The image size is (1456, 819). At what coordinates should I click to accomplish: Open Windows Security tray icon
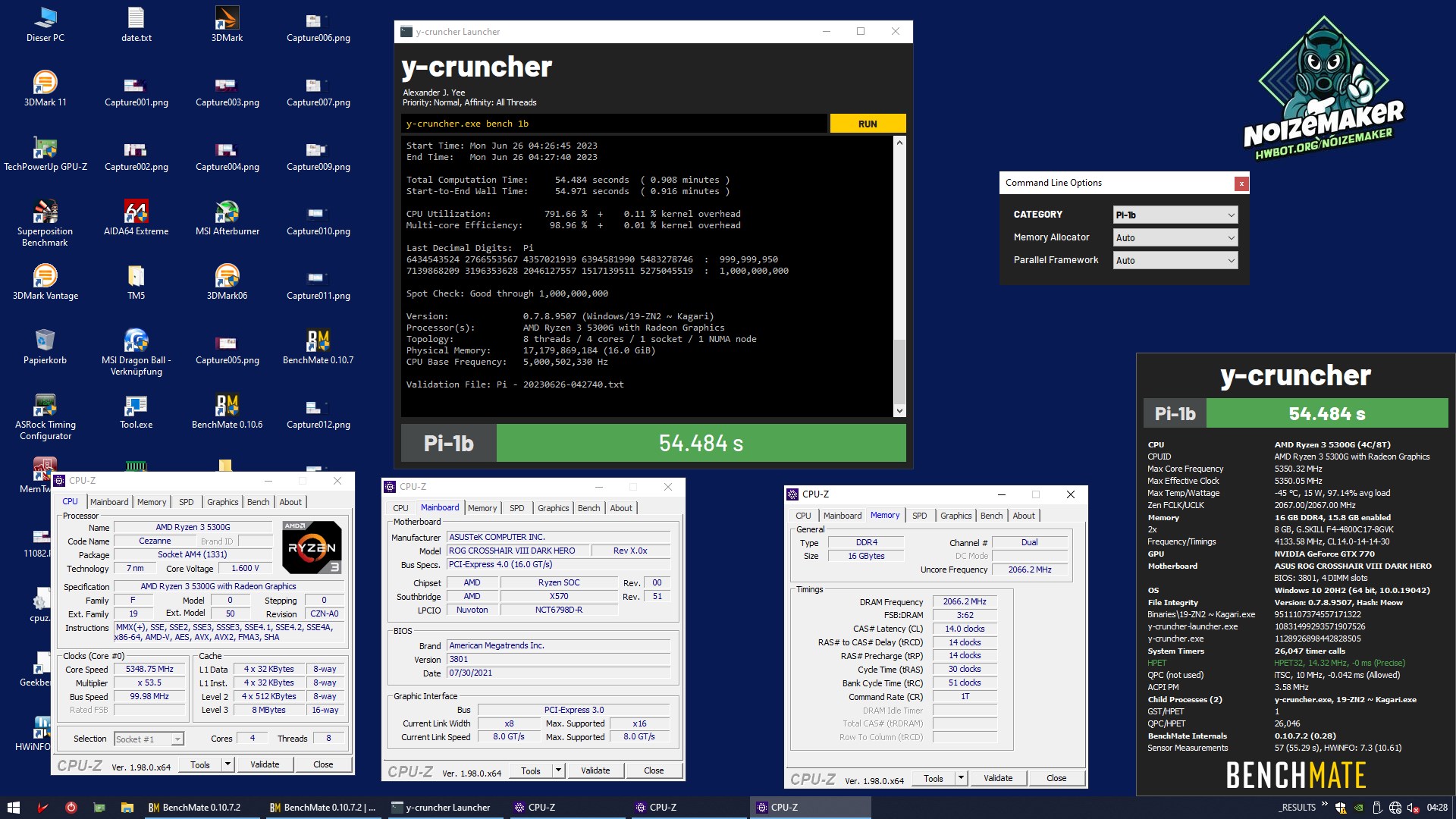click(1341, 808)
